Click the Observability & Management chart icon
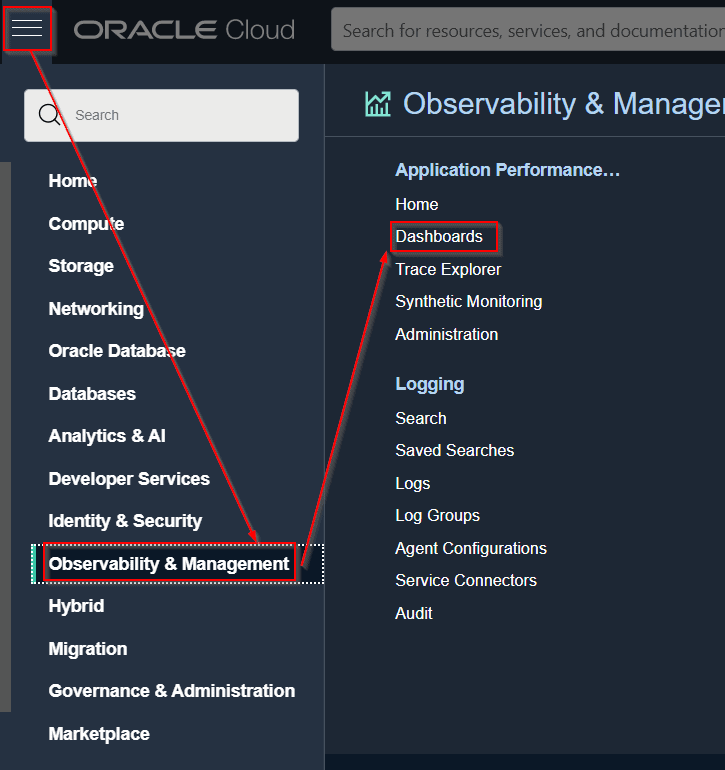The height and width of the screenshot is (770, 725). click(378, 104)
